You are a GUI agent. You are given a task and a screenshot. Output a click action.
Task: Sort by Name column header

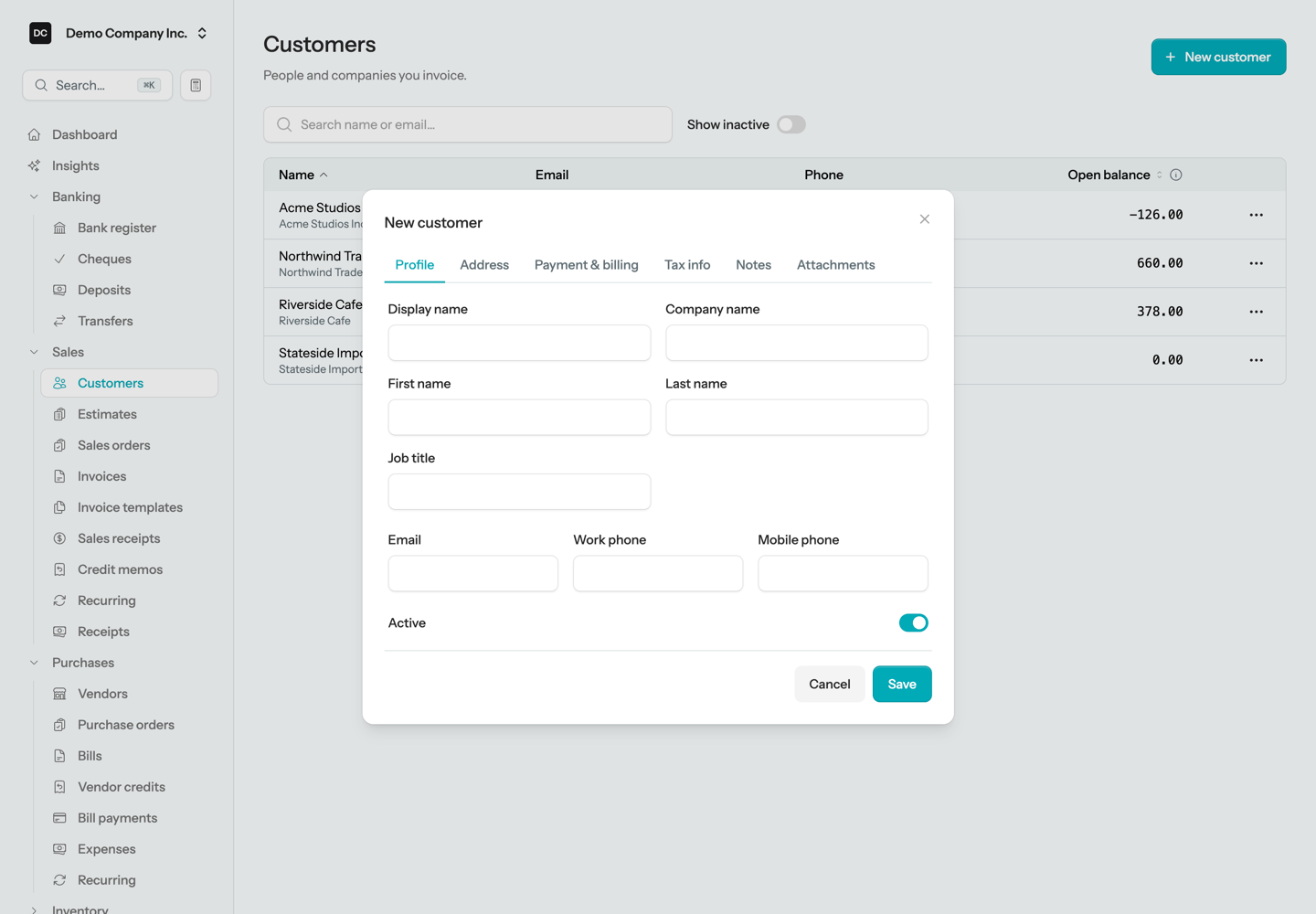point(303,175)
